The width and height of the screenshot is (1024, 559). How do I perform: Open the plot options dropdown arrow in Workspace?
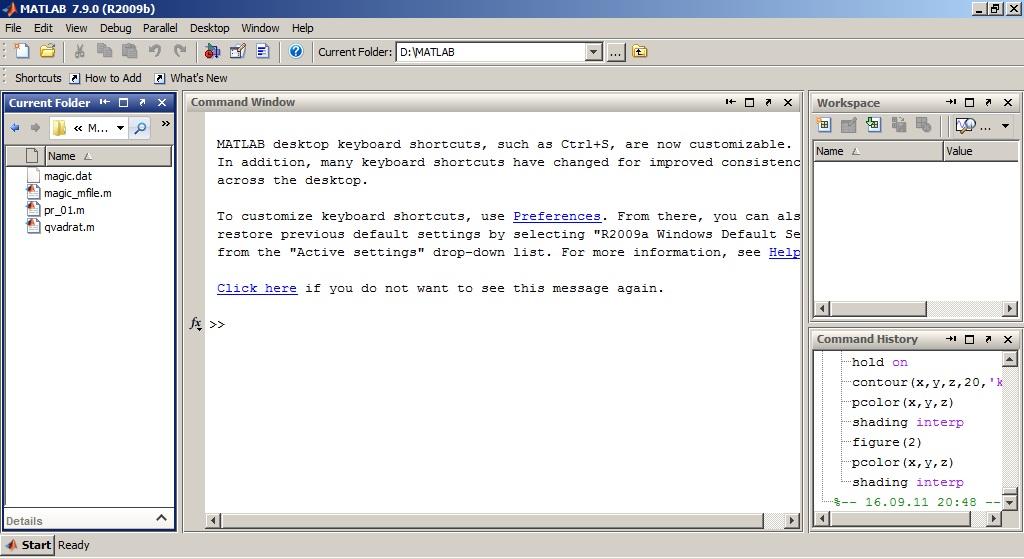(x=1006, y=125)
